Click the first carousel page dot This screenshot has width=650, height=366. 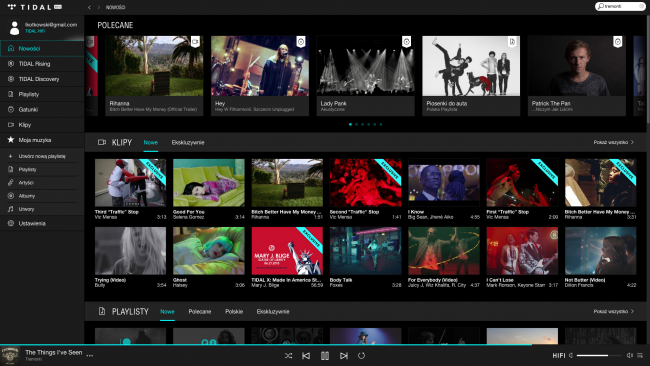coord(350,124)
